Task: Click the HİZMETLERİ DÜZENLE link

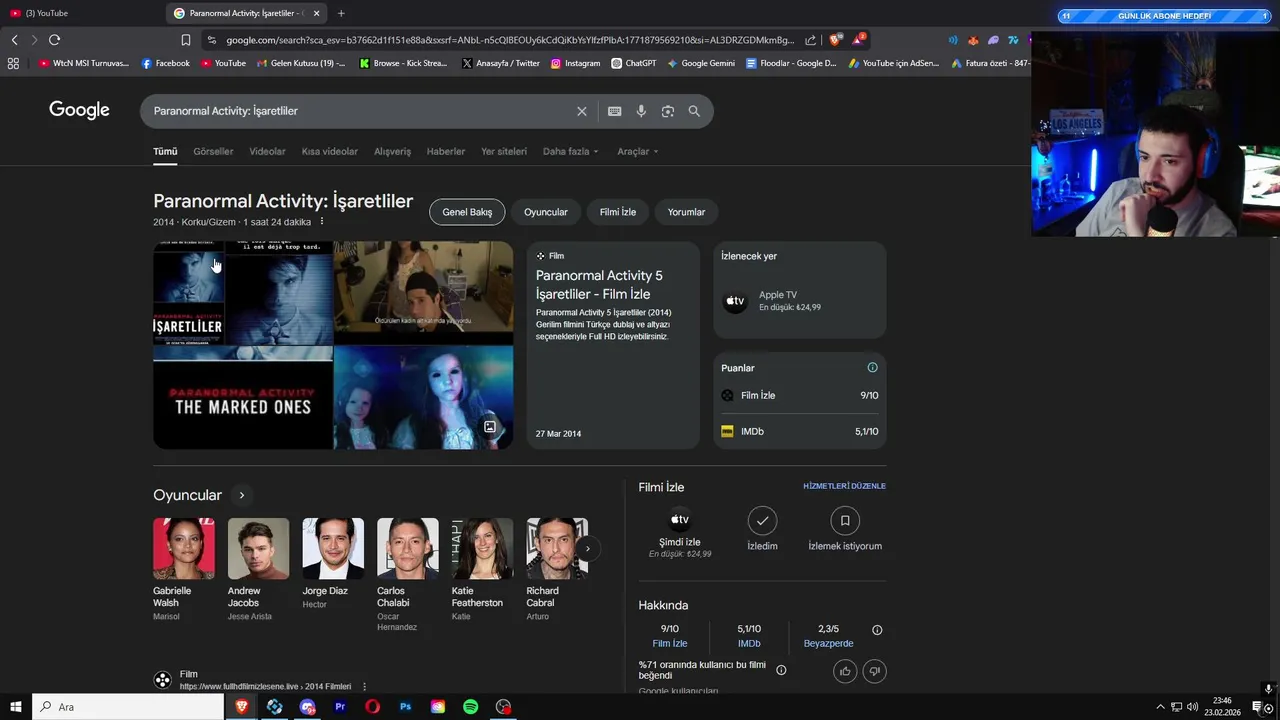Action: pyautogui.click(x=844, y=486)
